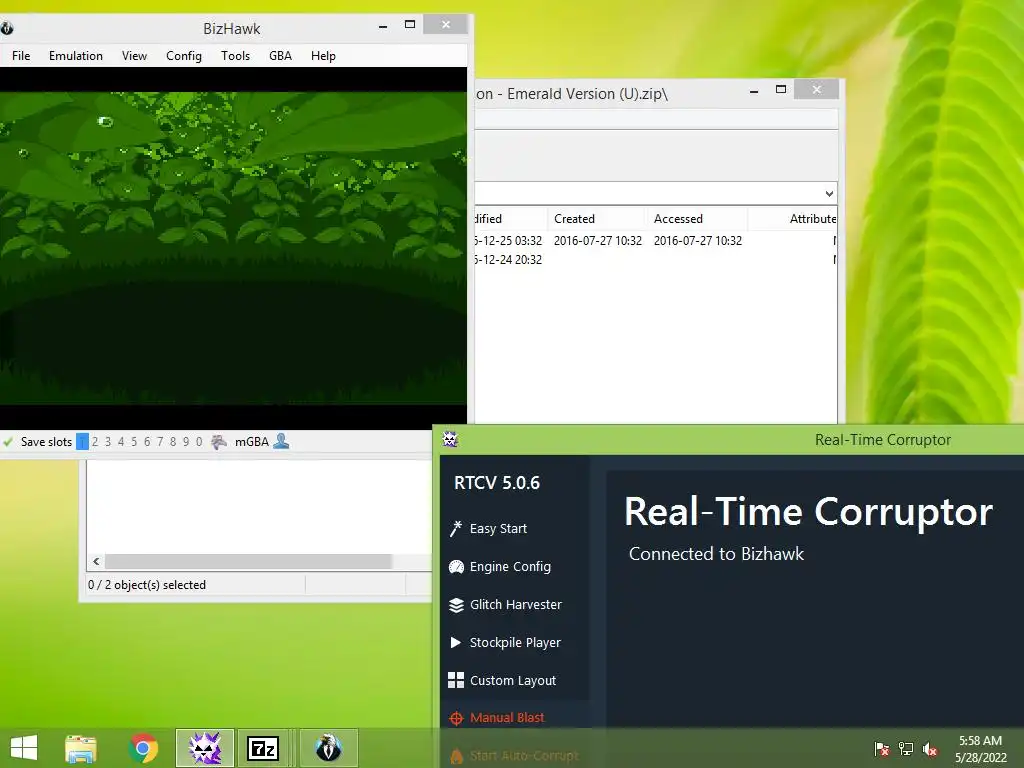Open the Glitch Harvester panel

click(505, 604)
